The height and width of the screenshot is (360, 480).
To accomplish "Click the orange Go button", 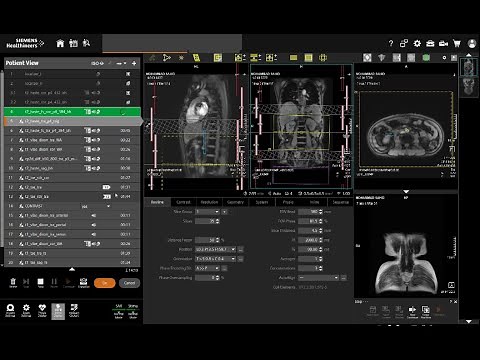I will pyautogui.click(x=105, y=283).
